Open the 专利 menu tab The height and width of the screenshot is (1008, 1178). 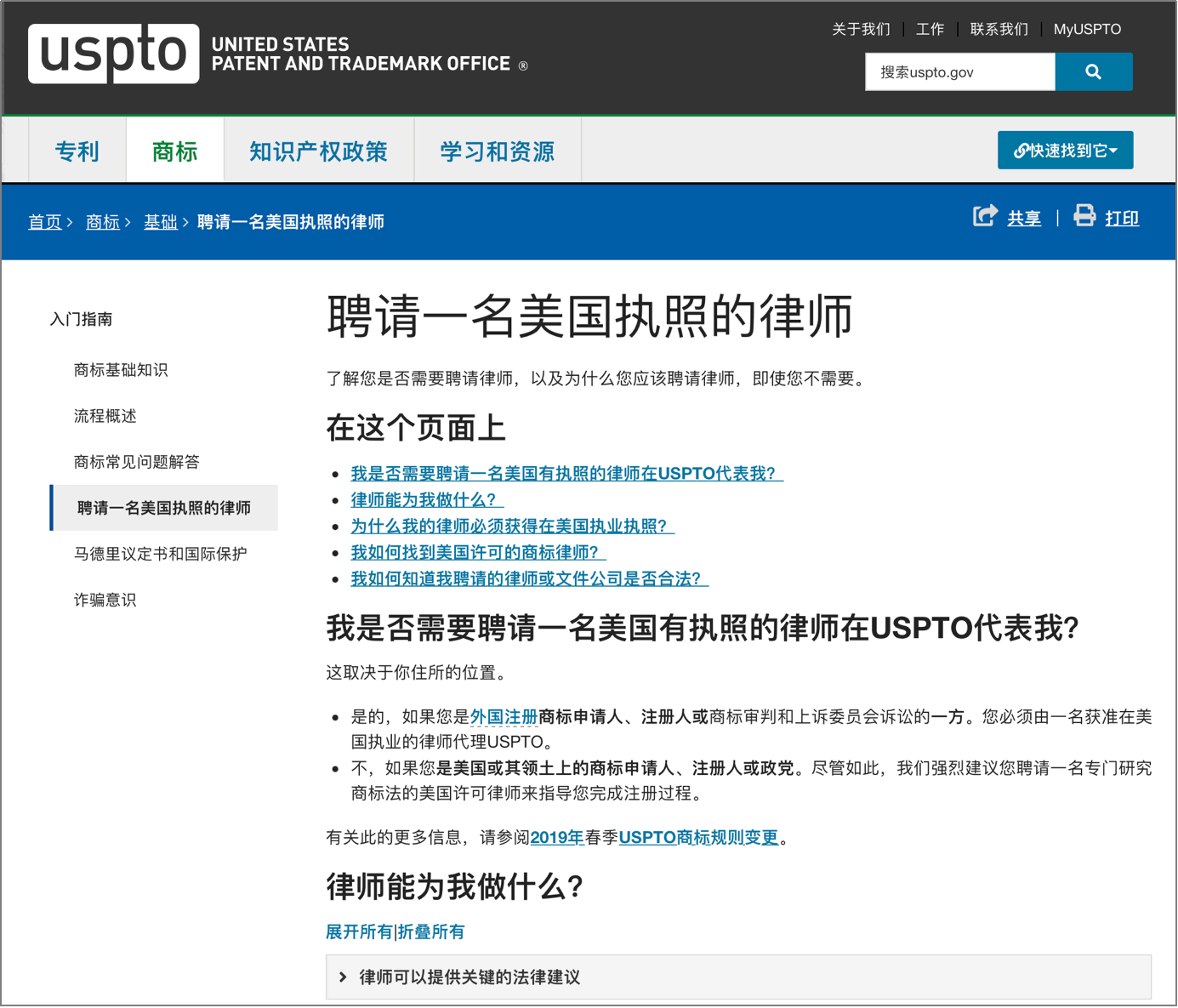click(x=77, y=151)
